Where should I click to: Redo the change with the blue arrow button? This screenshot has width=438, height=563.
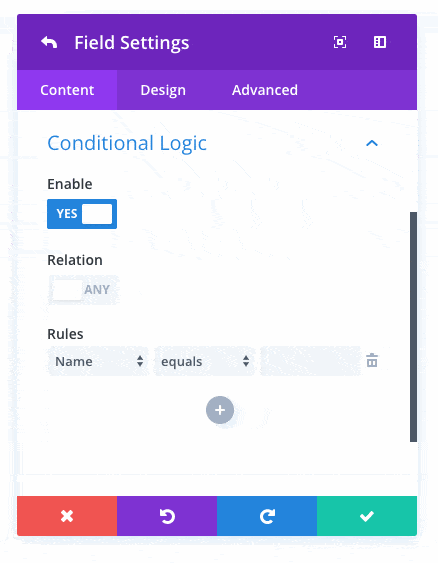267,516
